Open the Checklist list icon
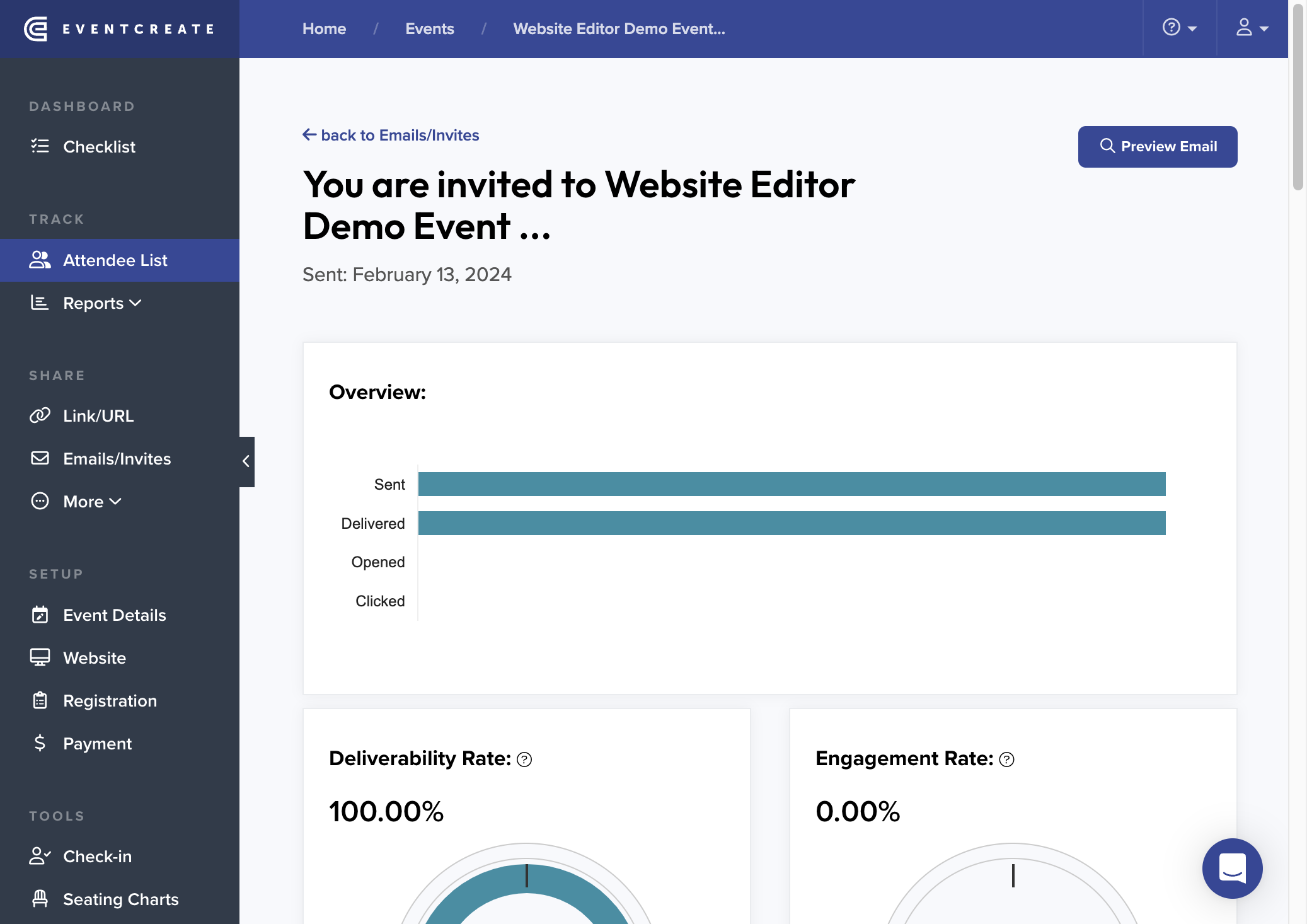This screenshot has width=1307, height=924. tap(40, 146)
